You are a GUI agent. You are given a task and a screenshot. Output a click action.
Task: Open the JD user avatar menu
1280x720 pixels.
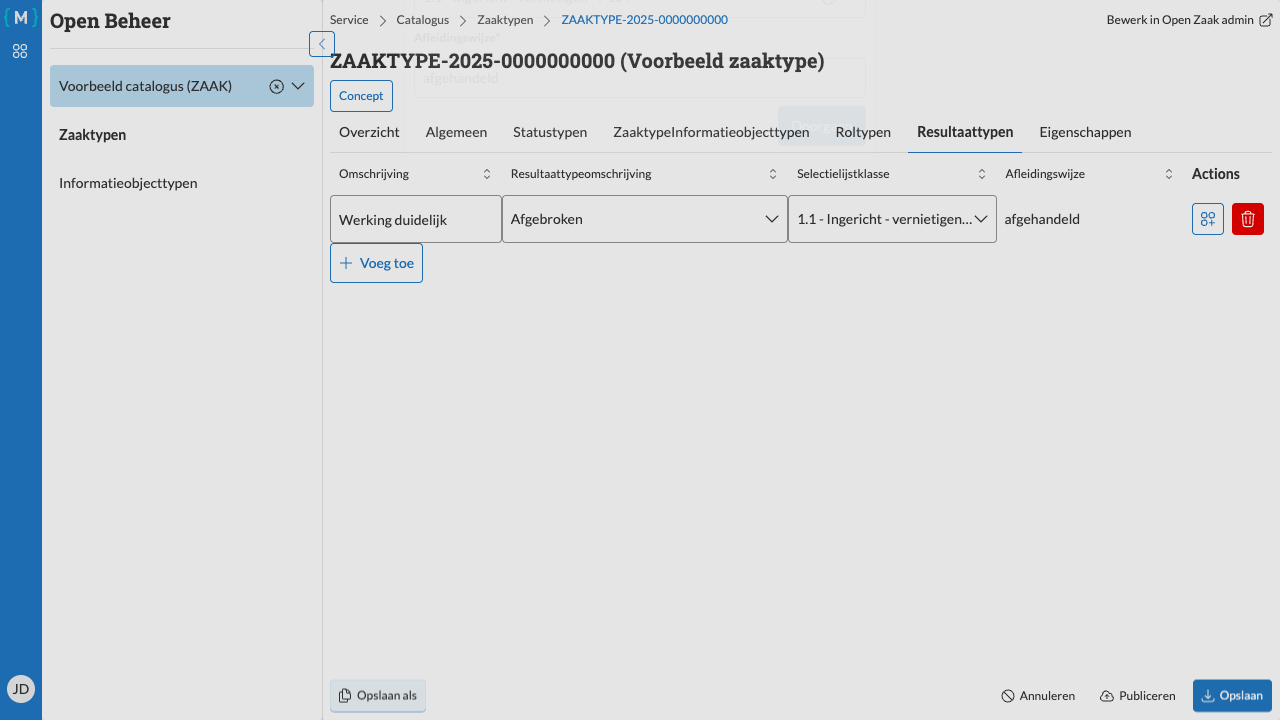click(21, 688)
